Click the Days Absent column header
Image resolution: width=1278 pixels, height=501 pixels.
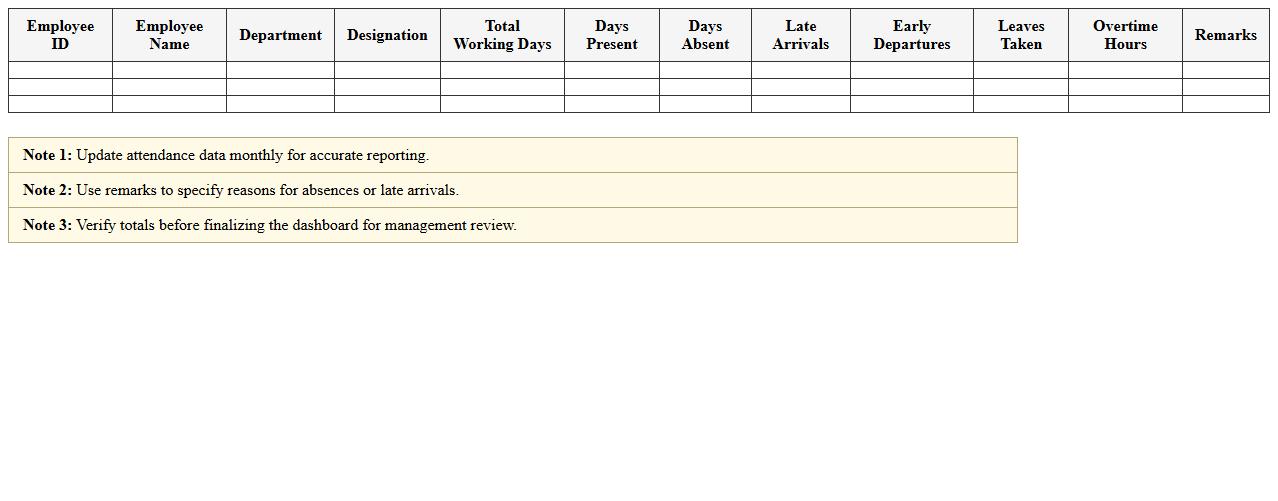705,35
